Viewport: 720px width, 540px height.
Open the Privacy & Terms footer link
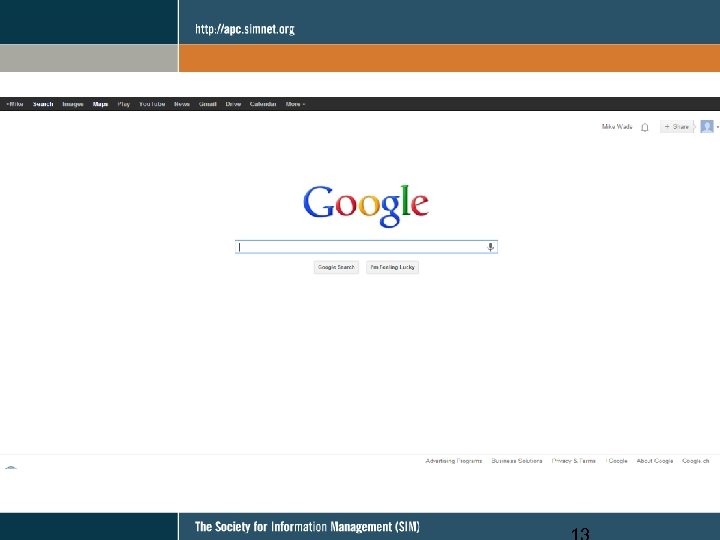point(574,461)
